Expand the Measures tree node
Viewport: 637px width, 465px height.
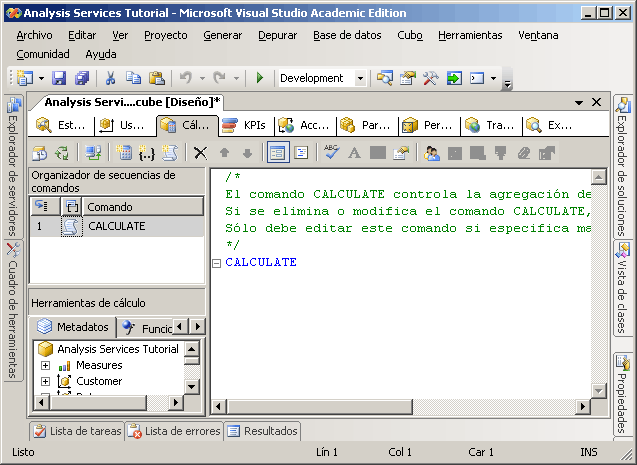click(x=46, y=366)
